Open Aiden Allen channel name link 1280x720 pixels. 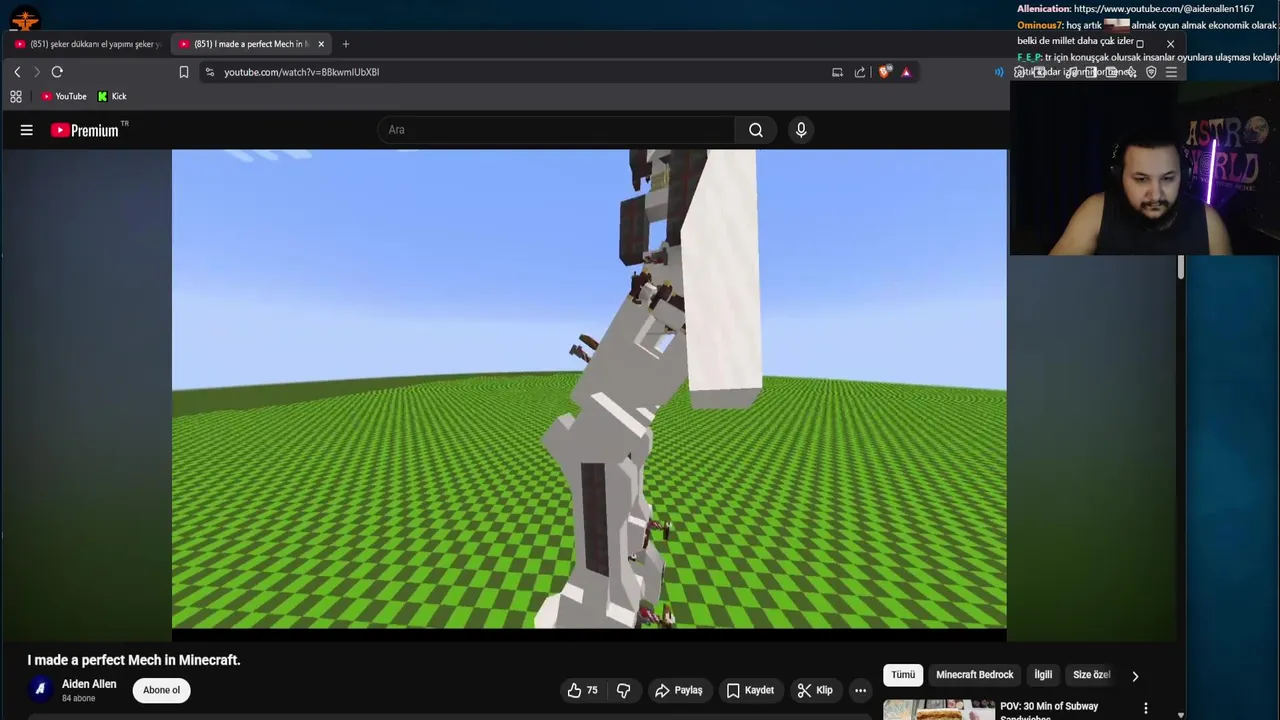(x=89, y=684)
